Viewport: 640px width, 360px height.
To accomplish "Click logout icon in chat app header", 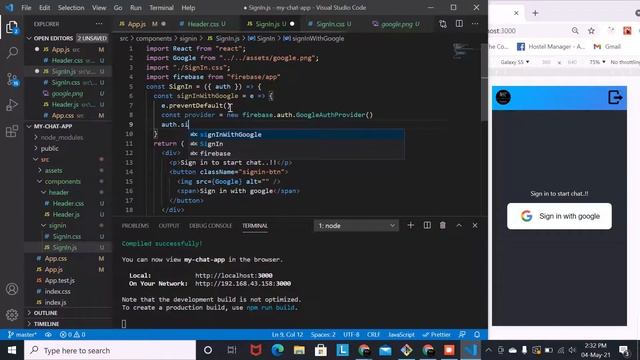I will point(615,97).
